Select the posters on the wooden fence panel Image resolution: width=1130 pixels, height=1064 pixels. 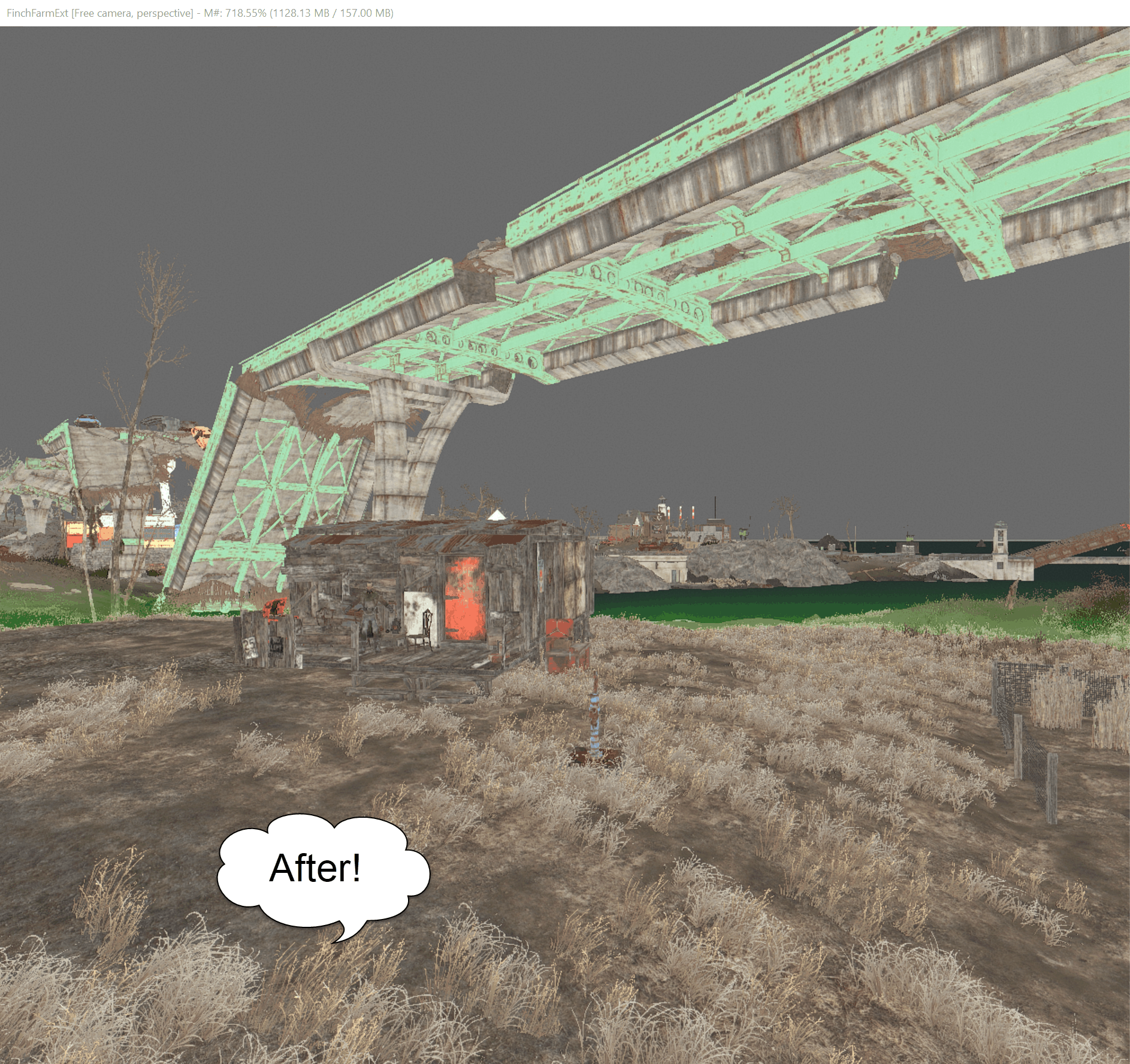[x=264, y=646]
